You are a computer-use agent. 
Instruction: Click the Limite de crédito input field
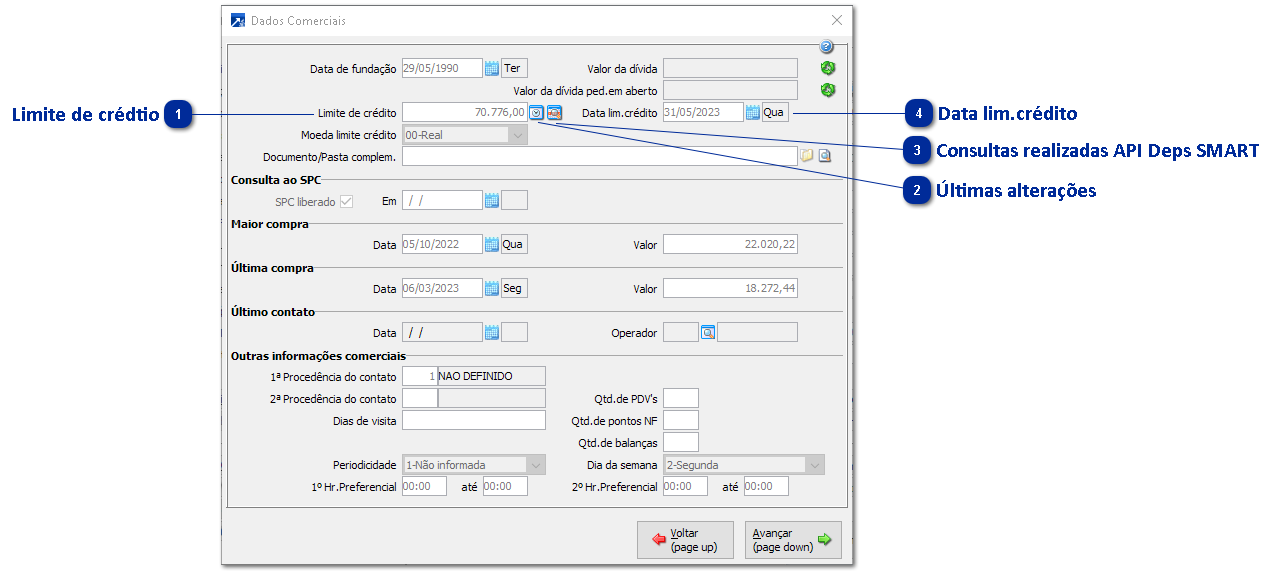(464, 113)
